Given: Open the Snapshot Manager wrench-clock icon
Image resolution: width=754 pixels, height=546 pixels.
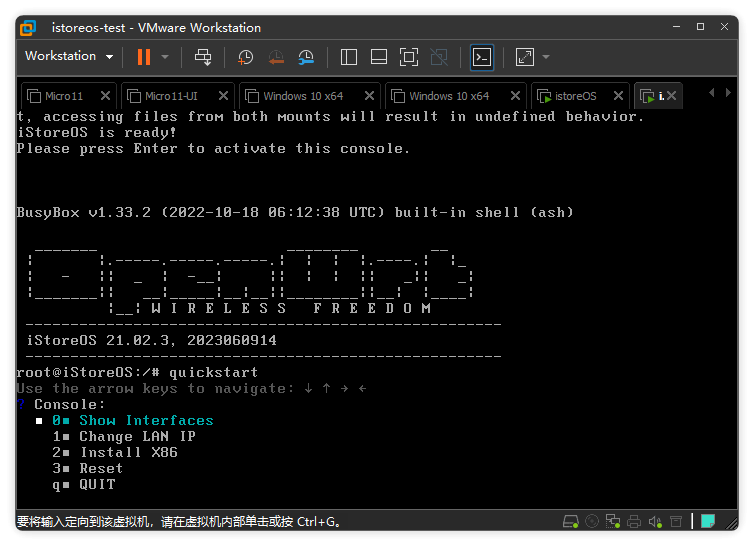Looking at the screenshot, I should 306,57.
